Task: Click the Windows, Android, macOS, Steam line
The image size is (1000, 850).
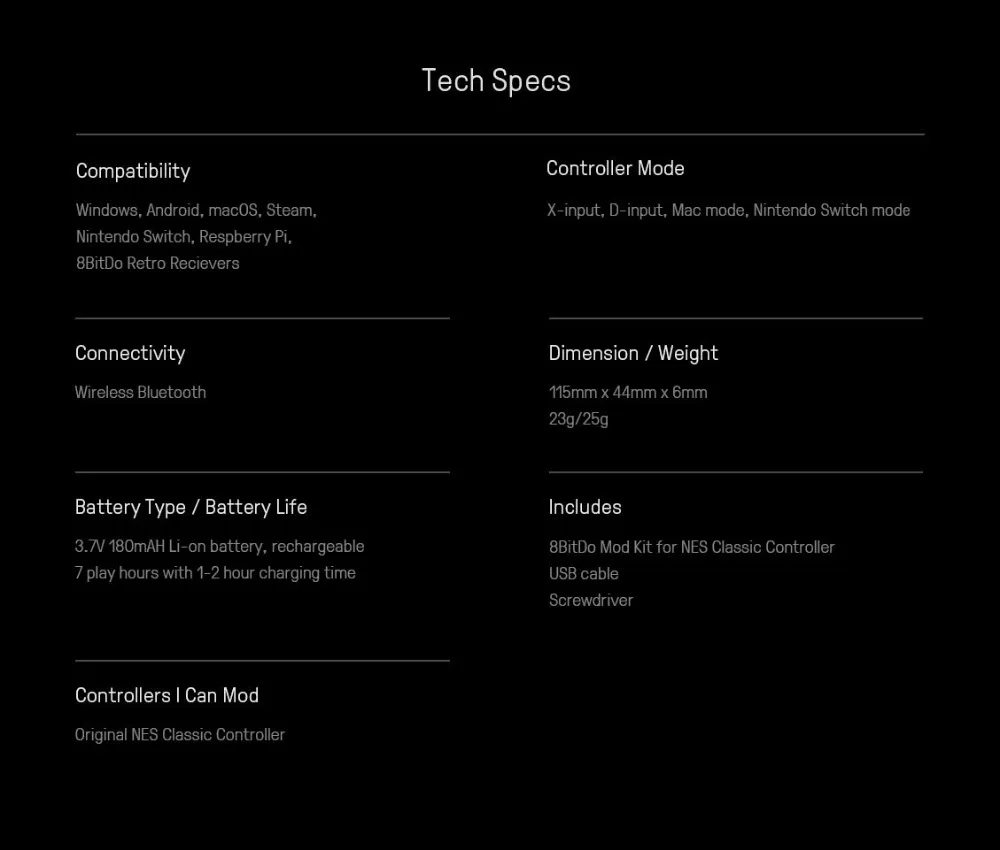Action: [196, 210]
